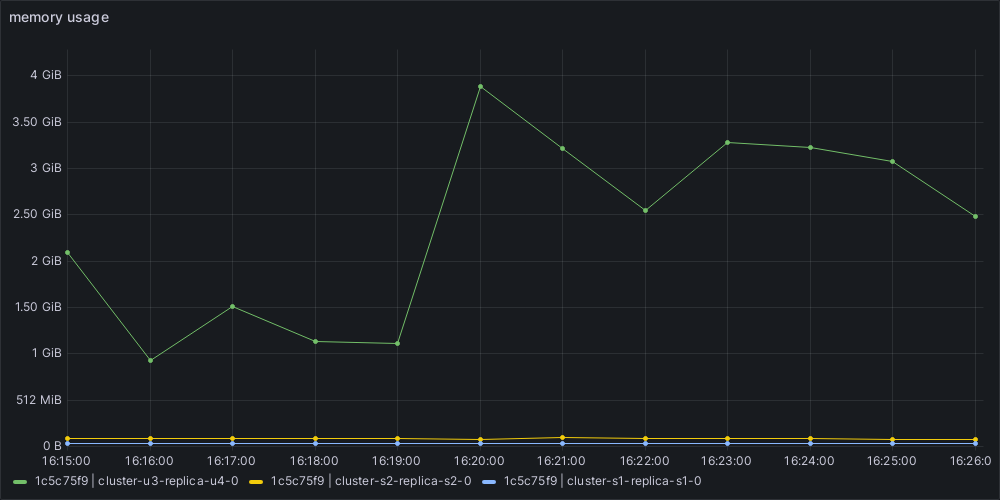The height and width of the screenshot is (500, 1000).
Task: Select the green data point at 16:17:00
Action: coord(233,307)
